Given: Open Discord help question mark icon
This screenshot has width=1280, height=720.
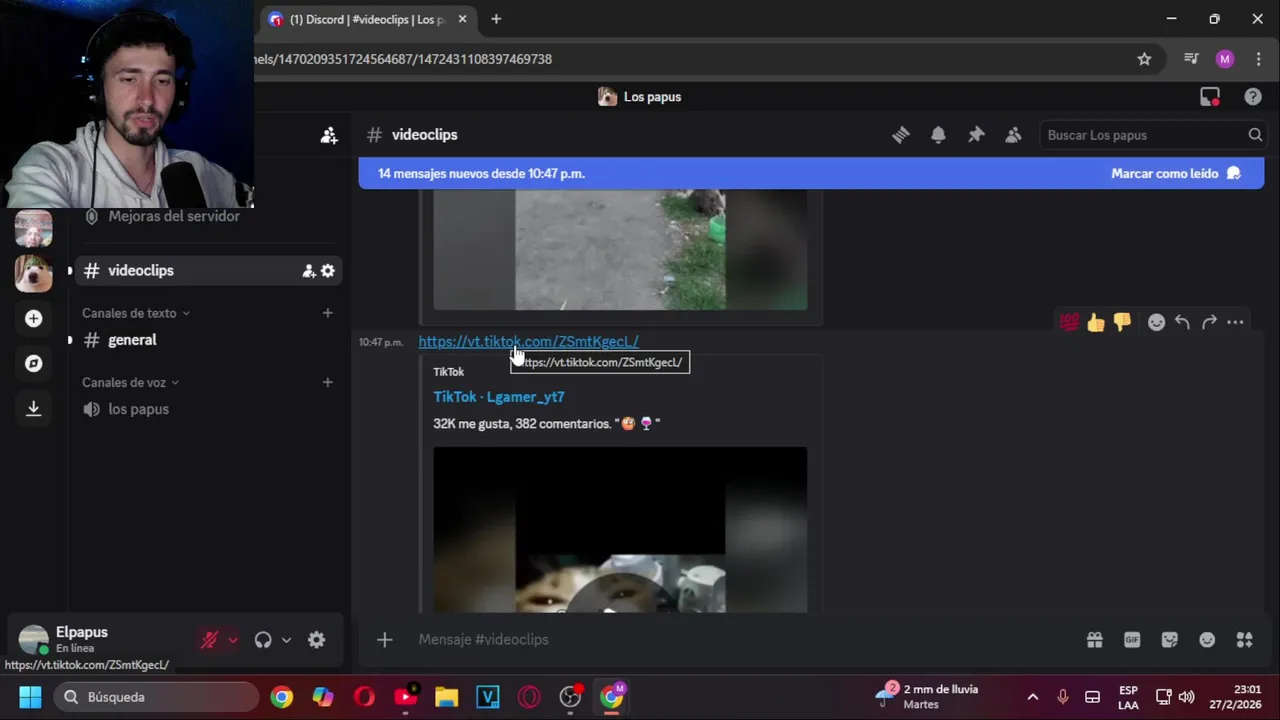Looking at the screenshot, I should tap(1253, 97).
